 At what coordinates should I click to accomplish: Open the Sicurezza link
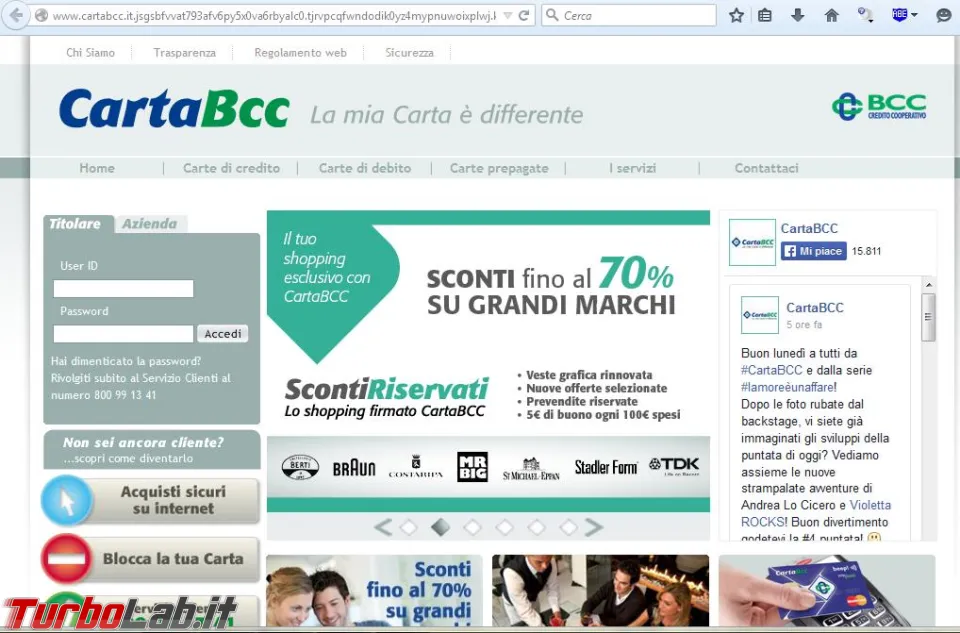(409, 53)
